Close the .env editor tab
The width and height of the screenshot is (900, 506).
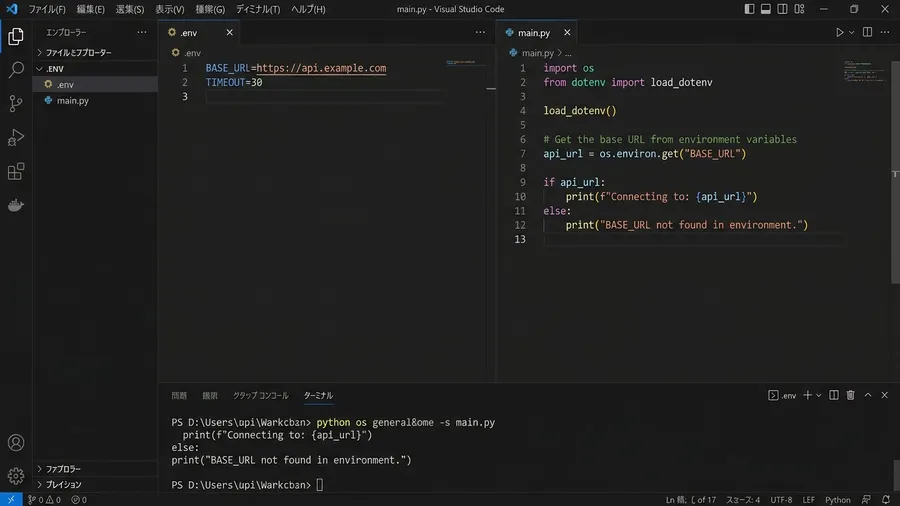point(229,33)
